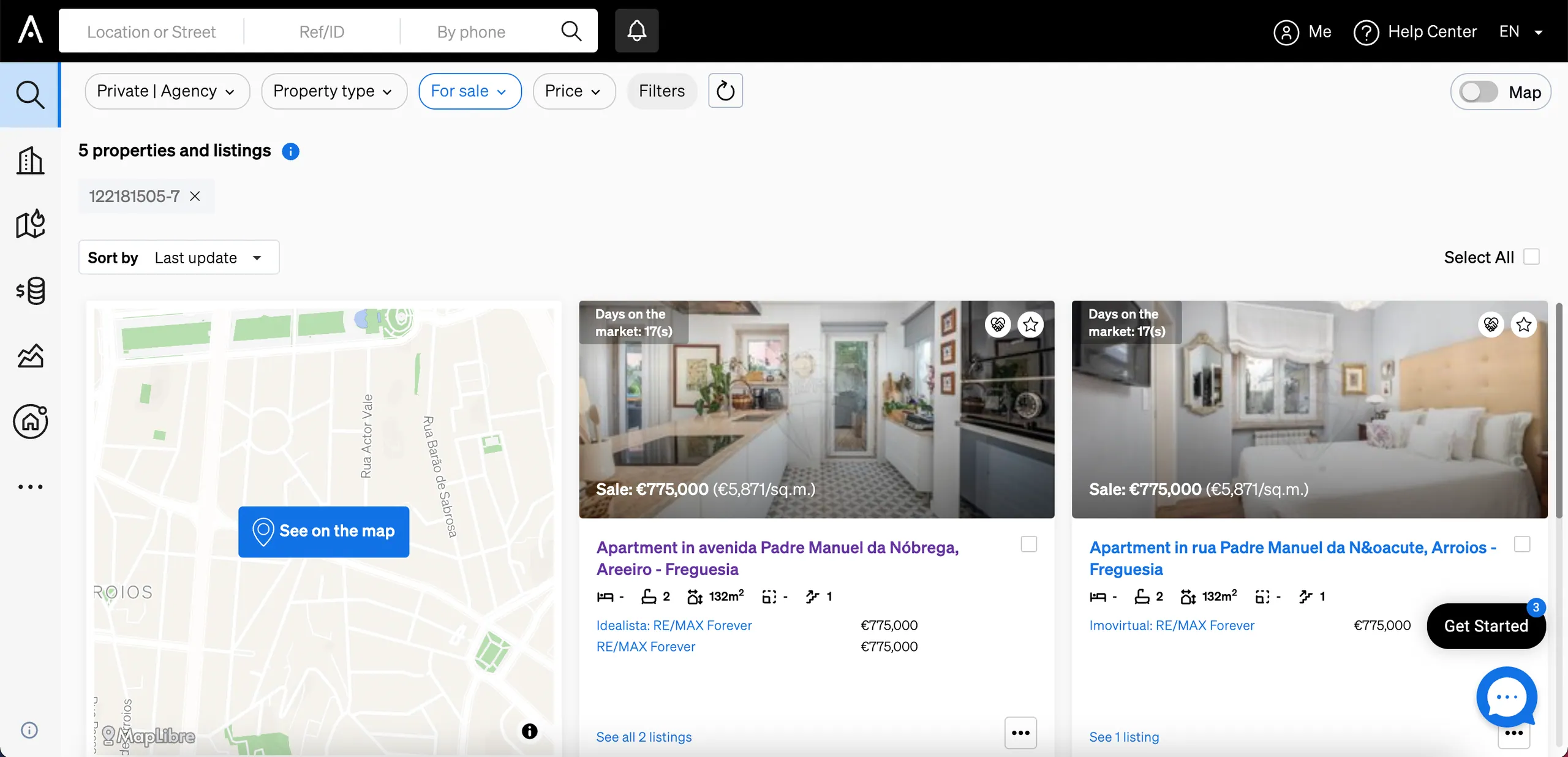1568x757 pixels.
Task: Open the chat bubble widget
Action: coord(1506,697)
